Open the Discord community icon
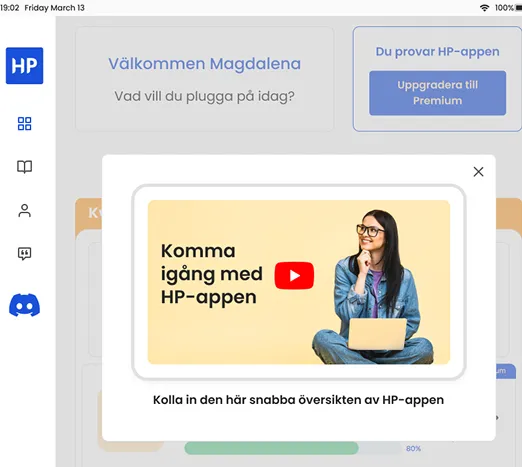The height and width of the screenshot is (467, 522). 24,305
